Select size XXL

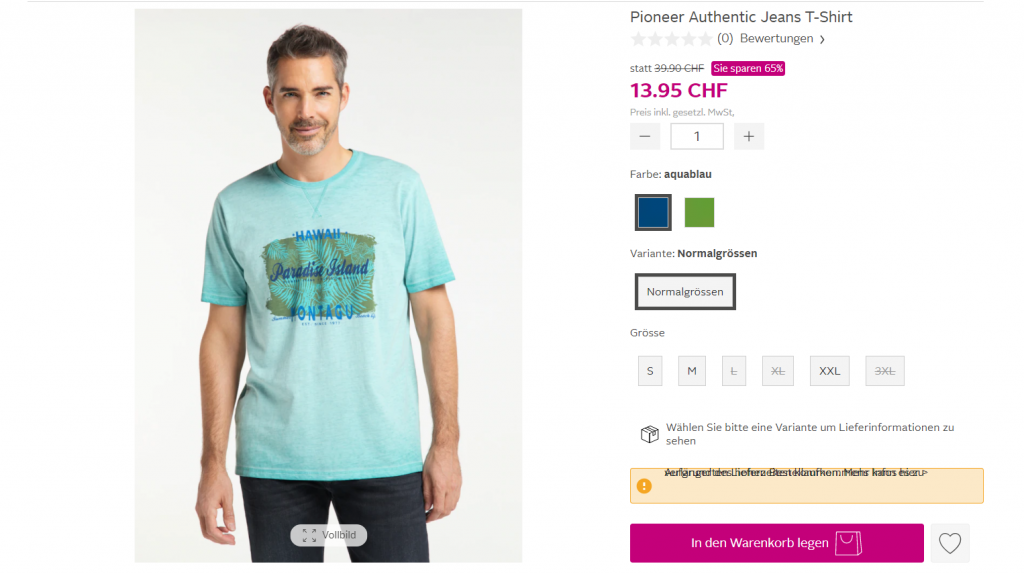[829, 371]
